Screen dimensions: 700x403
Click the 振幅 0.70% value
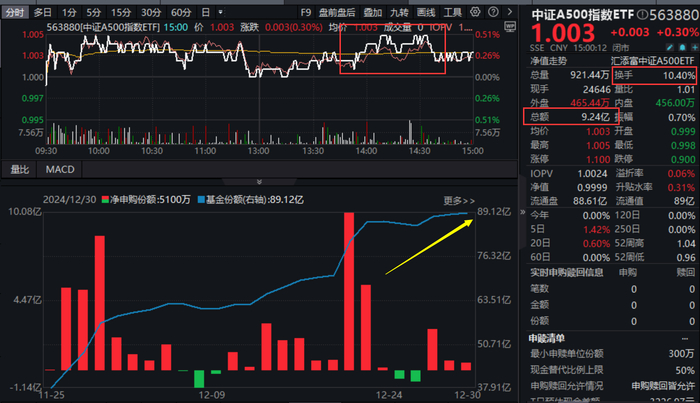coord(681,118)
